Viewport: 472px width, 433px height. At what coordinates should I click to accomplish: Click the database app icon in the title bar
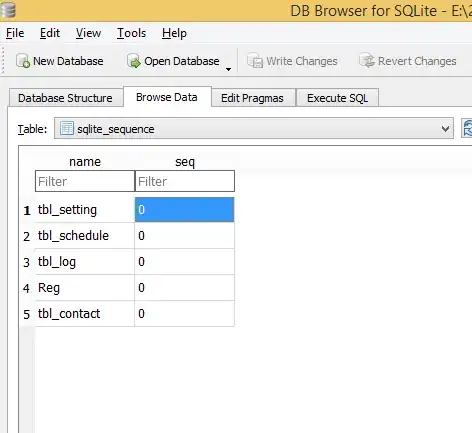click(8, 9)
